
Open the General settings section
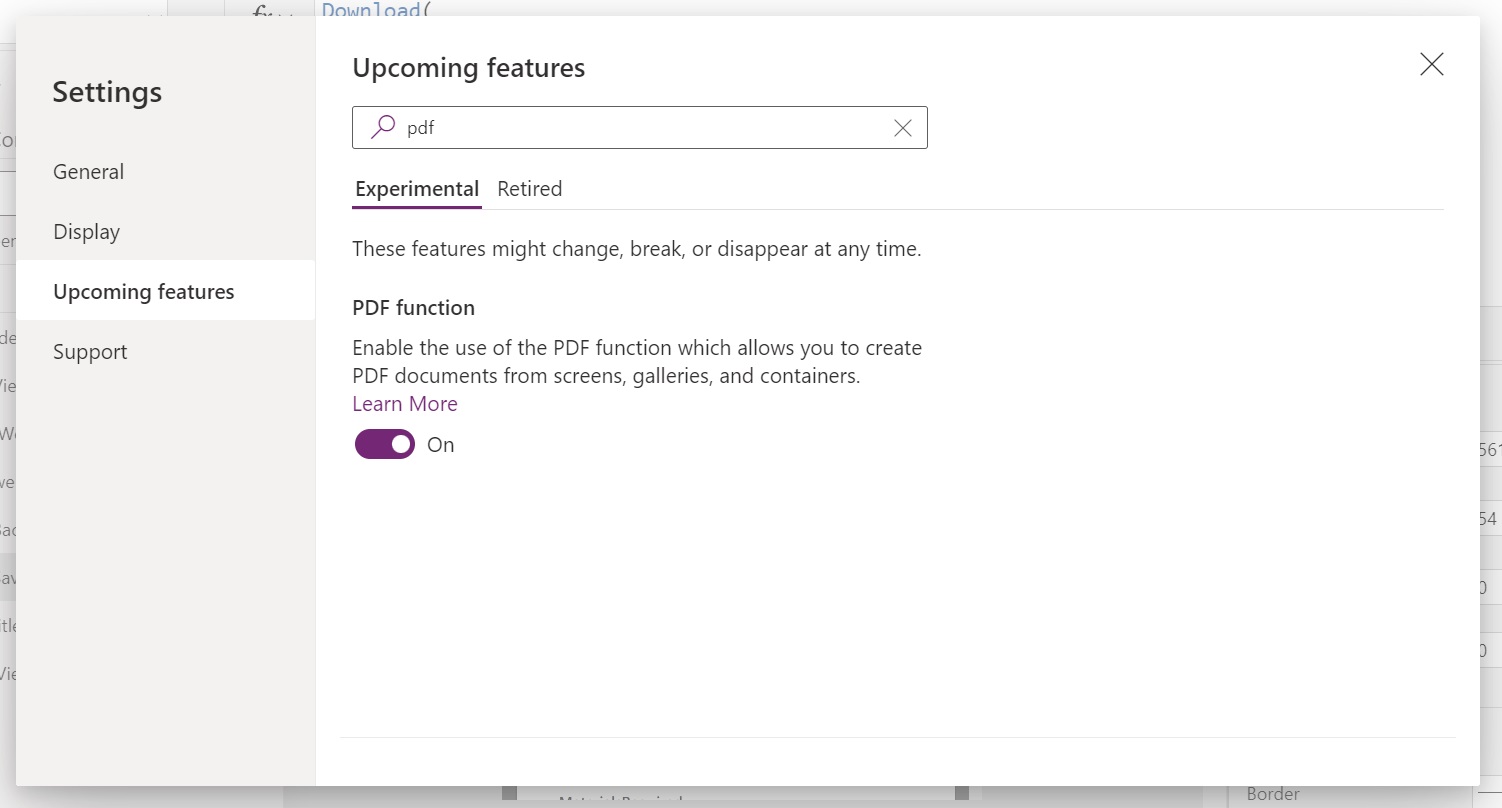point(88,171)
